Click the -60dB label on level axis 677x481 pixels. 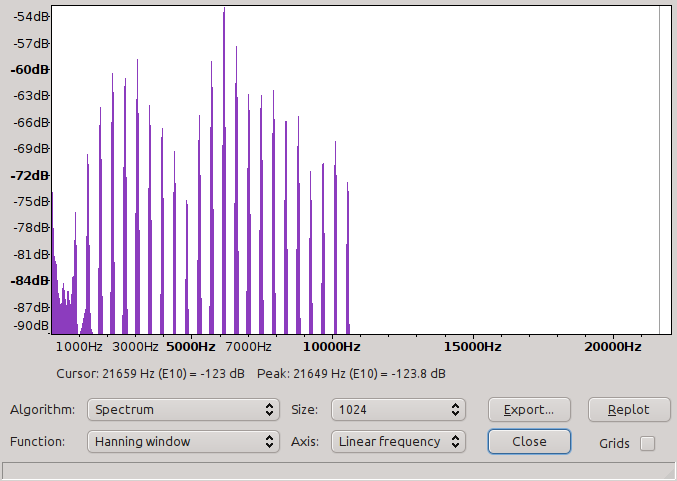tap(29, 70)
